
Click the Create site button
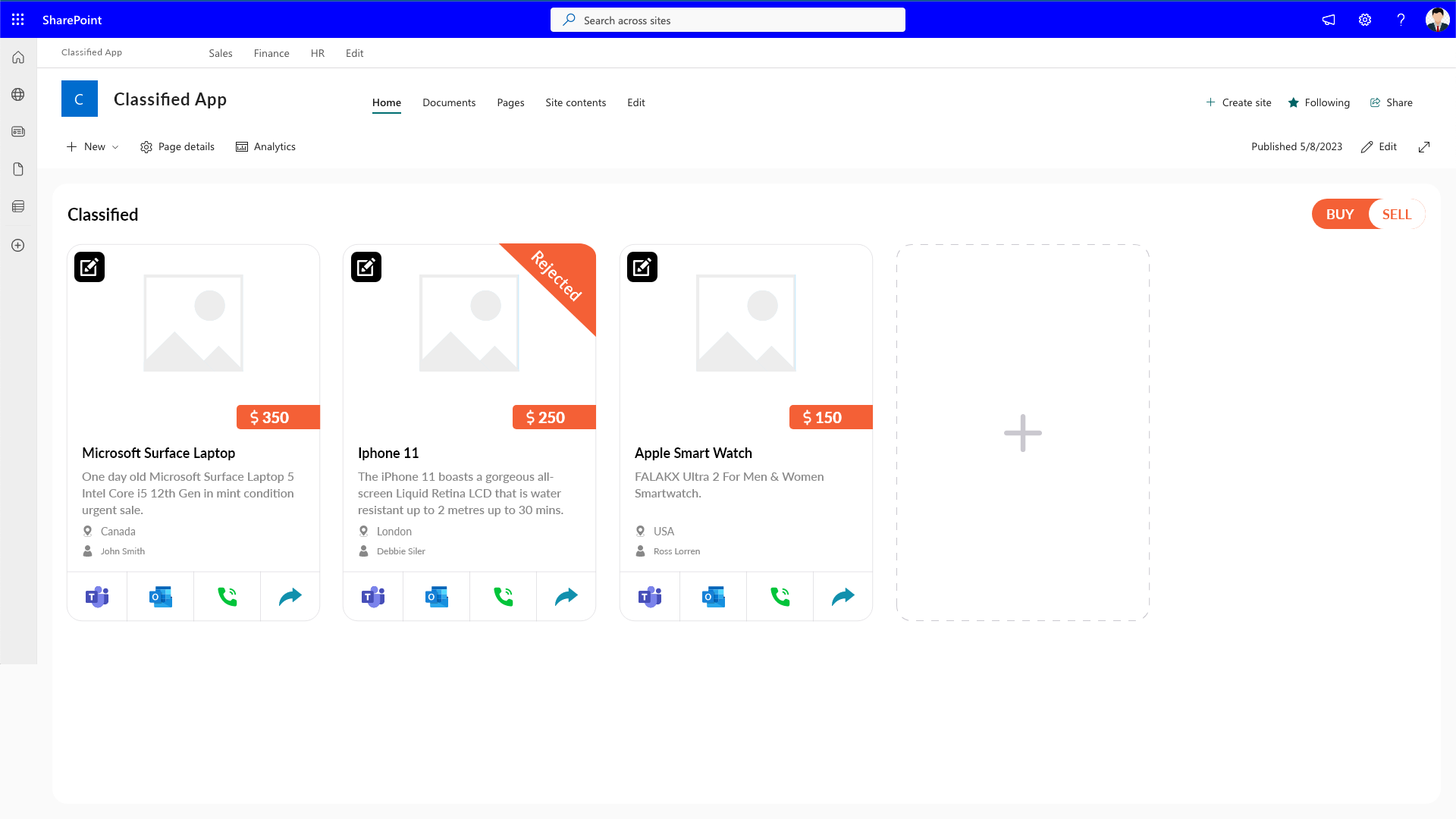tap(1238, 102)
